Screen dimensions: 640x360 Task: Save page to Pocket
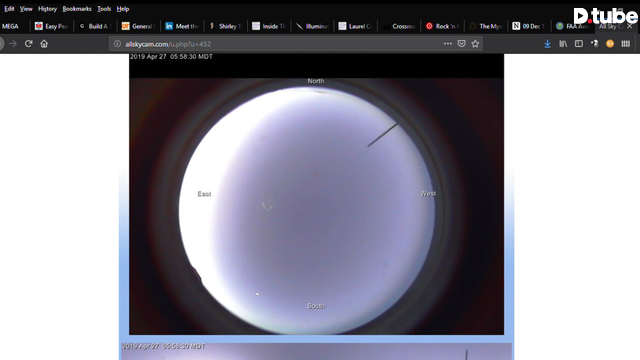(462, 44)
